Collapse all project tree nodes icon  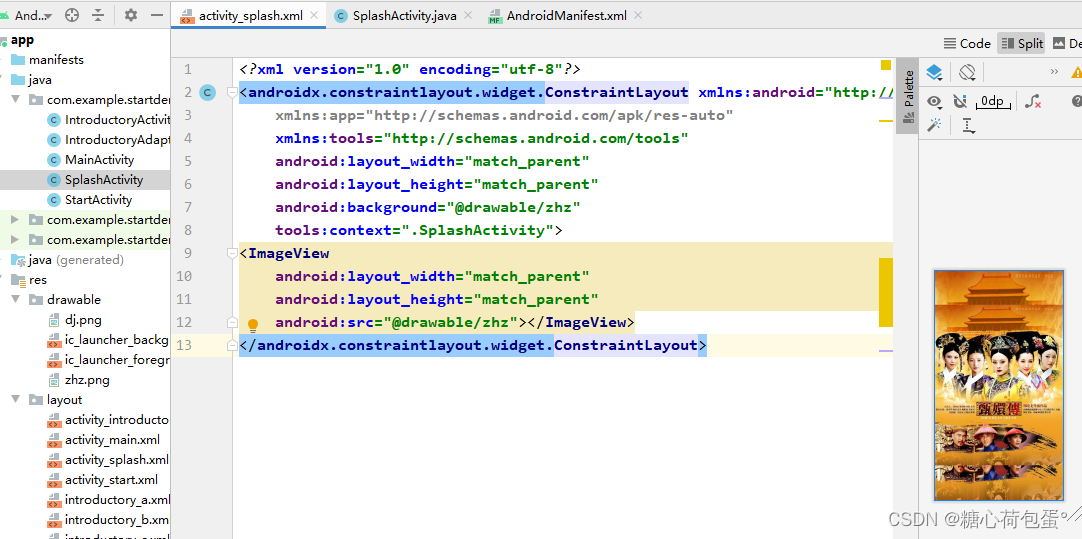(98, 15)
